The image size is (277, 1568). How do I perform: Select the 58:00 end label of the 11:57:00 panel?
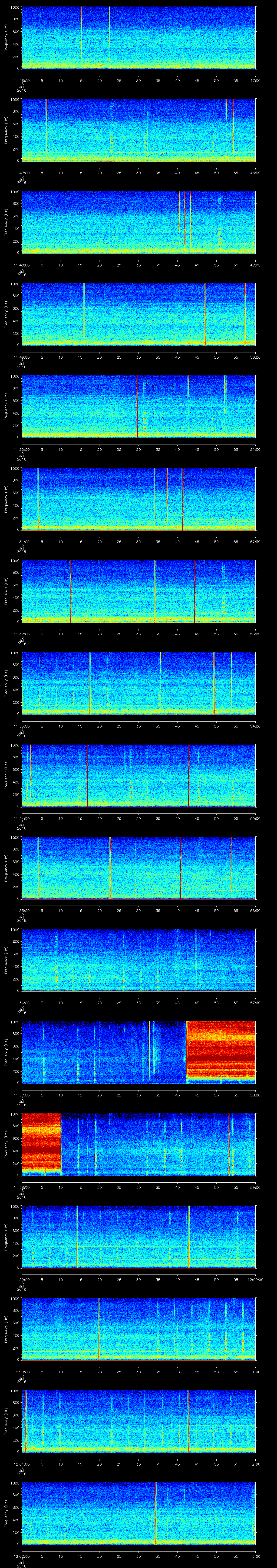tap(256, 1095)
